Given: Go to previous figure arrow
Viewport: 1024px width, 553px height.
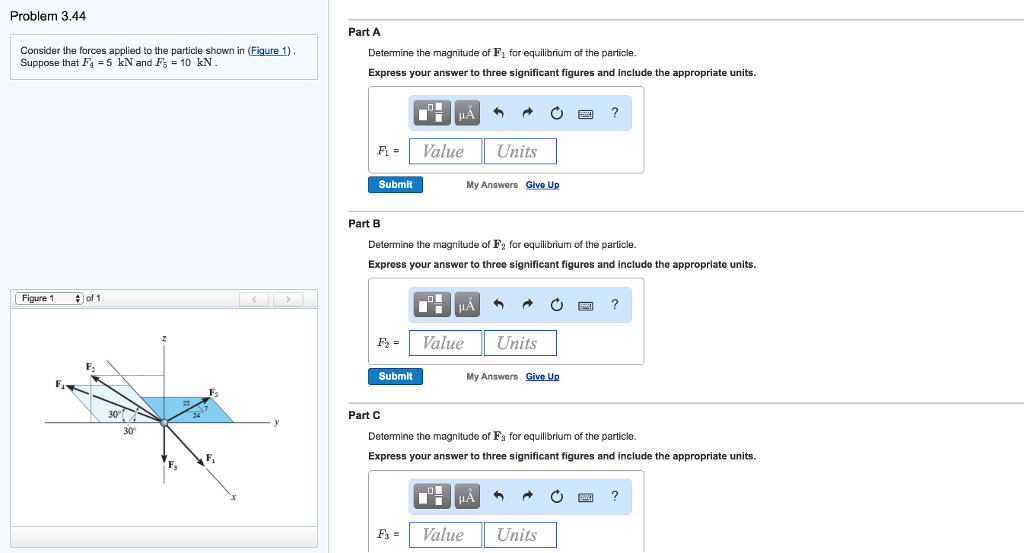Looking at the screenshot, I should [x=255, y=299].
